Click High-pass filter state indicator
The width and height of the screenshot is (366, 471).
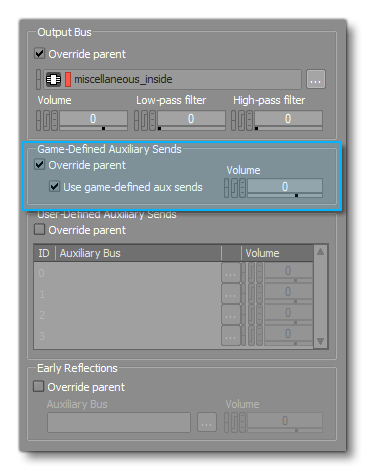(249, 120)
